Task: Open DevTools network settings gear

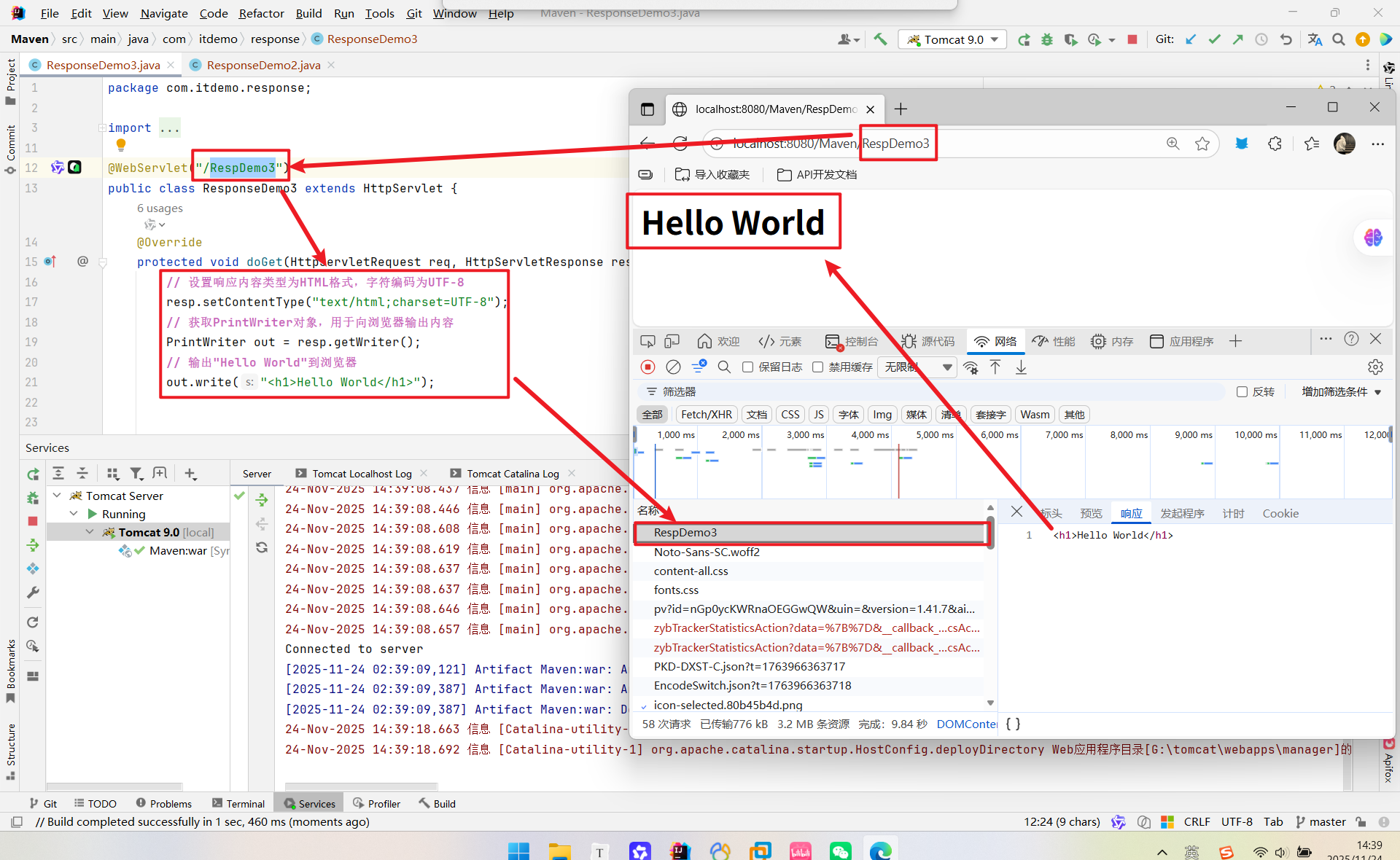Action: click(1375, 367)
